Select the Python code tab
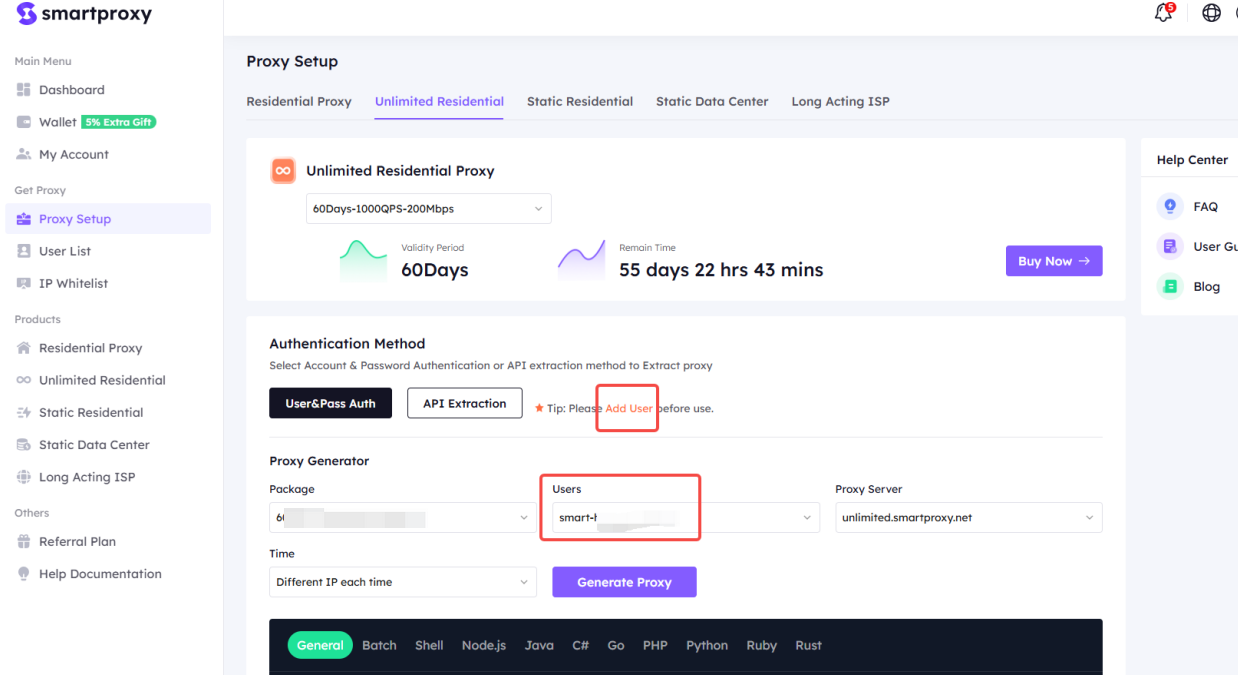Viewport: 1238px width, 675px height. coord(707,645)
